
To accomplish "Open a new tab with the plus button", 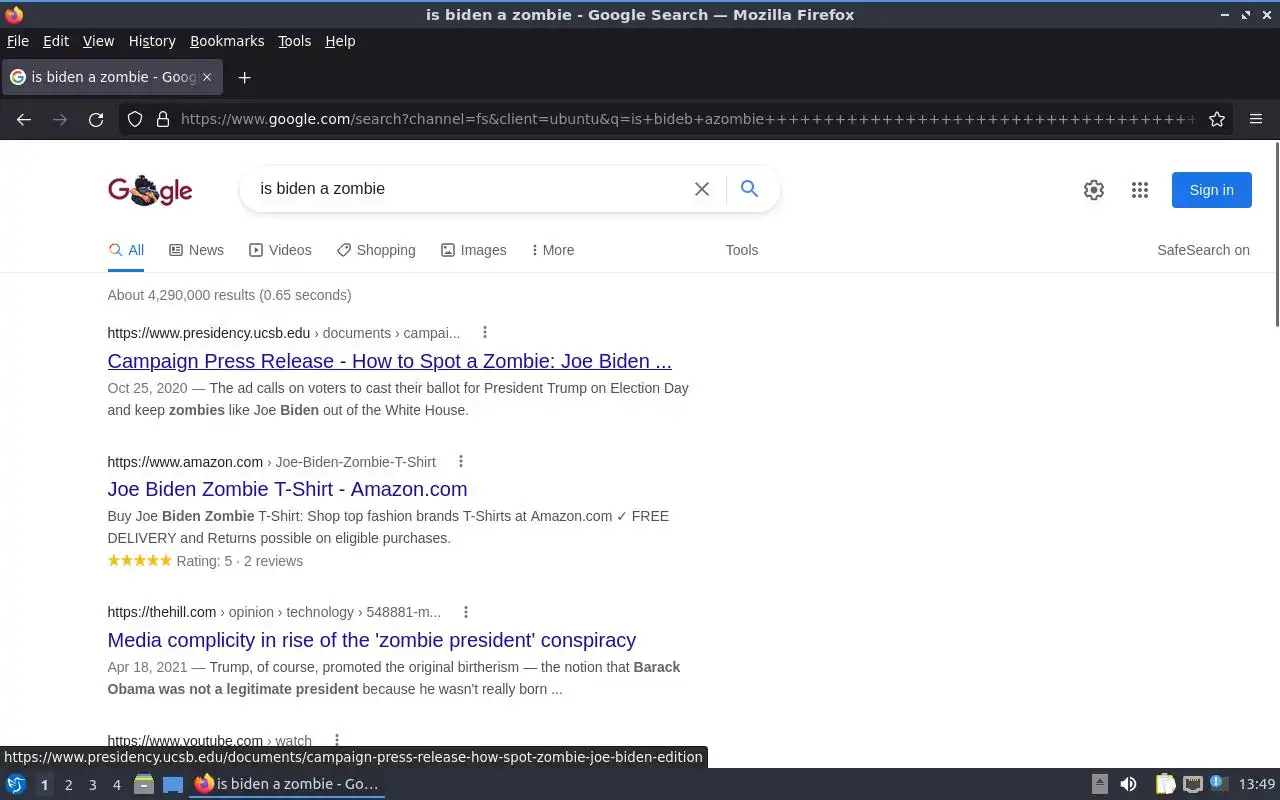I will click(244, 77).
